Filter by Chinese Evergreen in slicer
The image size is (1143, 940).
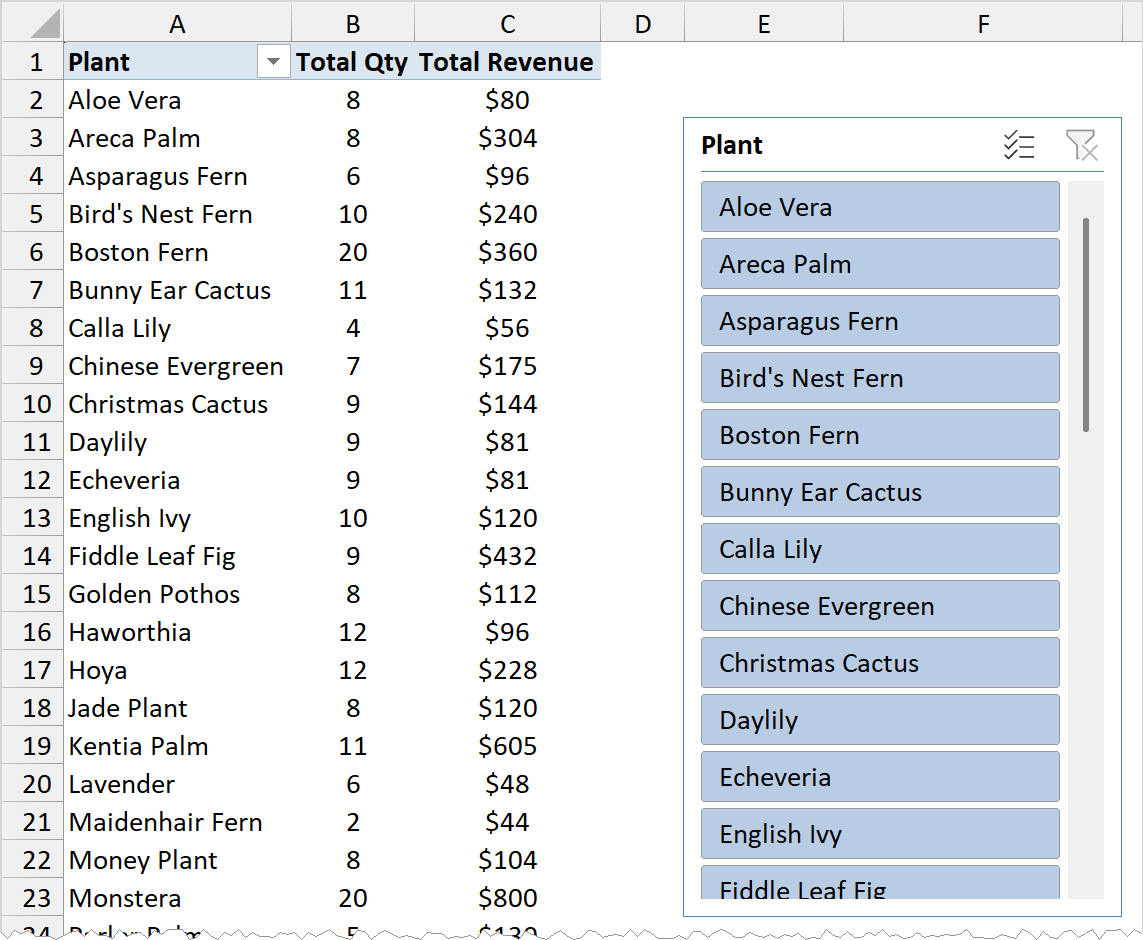(x=880, y=606)
